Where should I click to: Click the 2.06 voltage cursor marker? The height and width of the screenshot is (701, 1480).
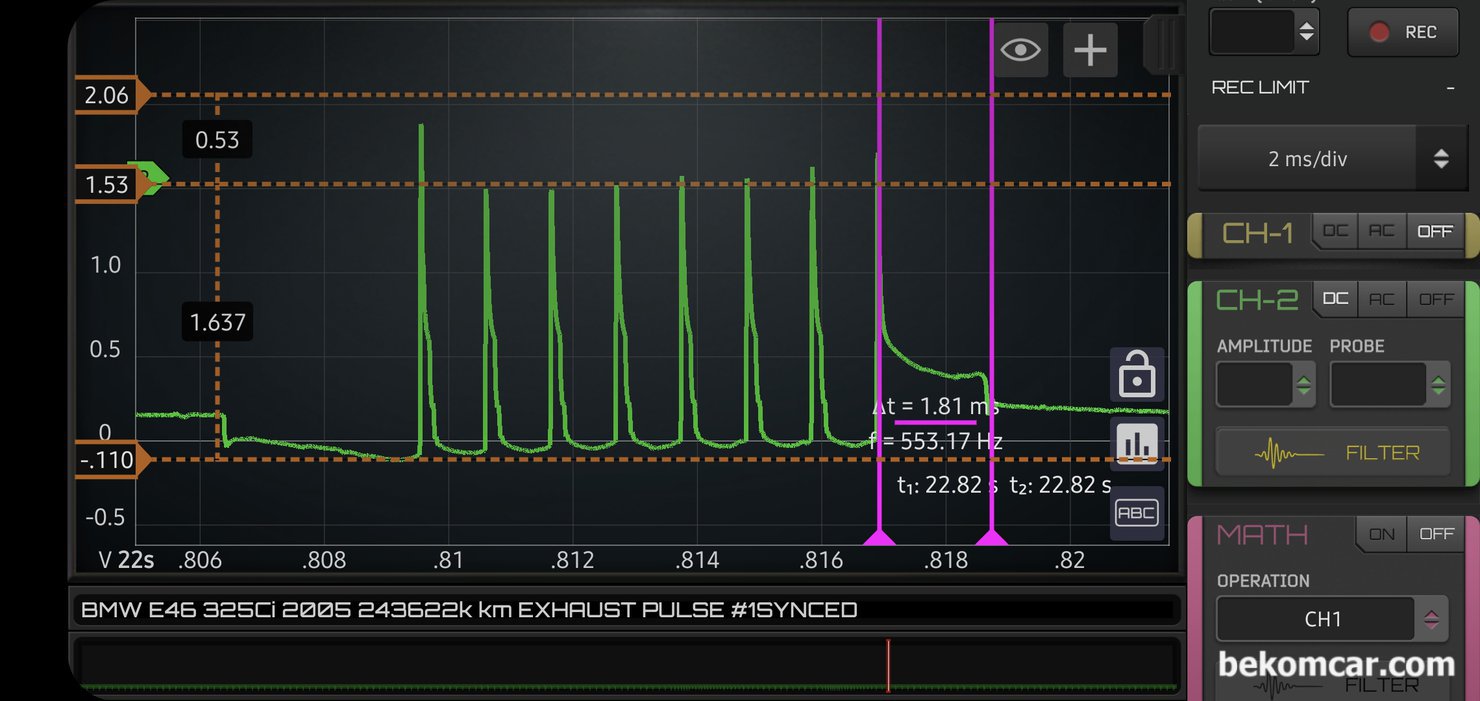click(x=112, y=96)
